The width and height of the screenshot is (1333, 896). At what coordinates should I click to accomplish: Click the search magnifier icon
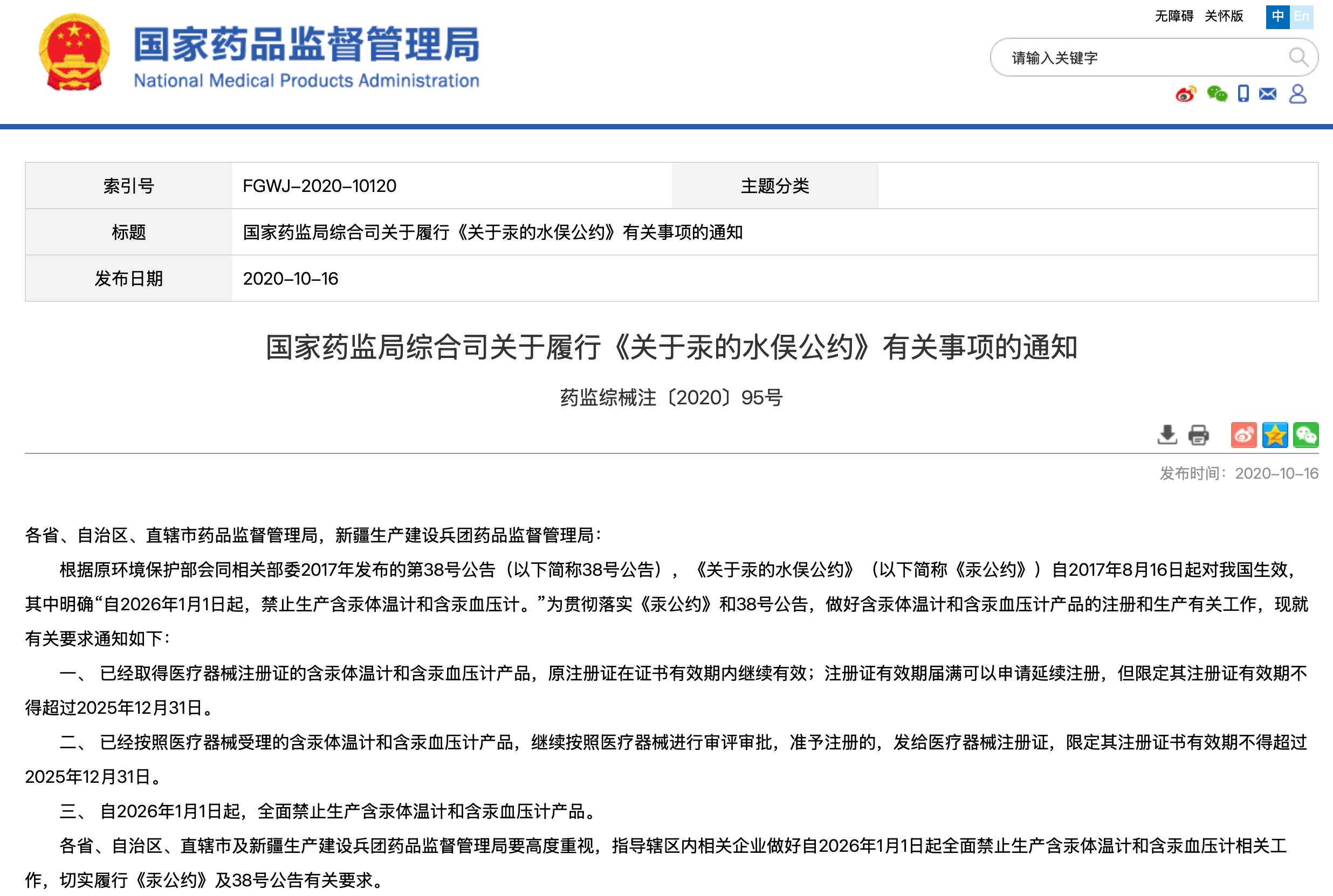[1298, 57]
